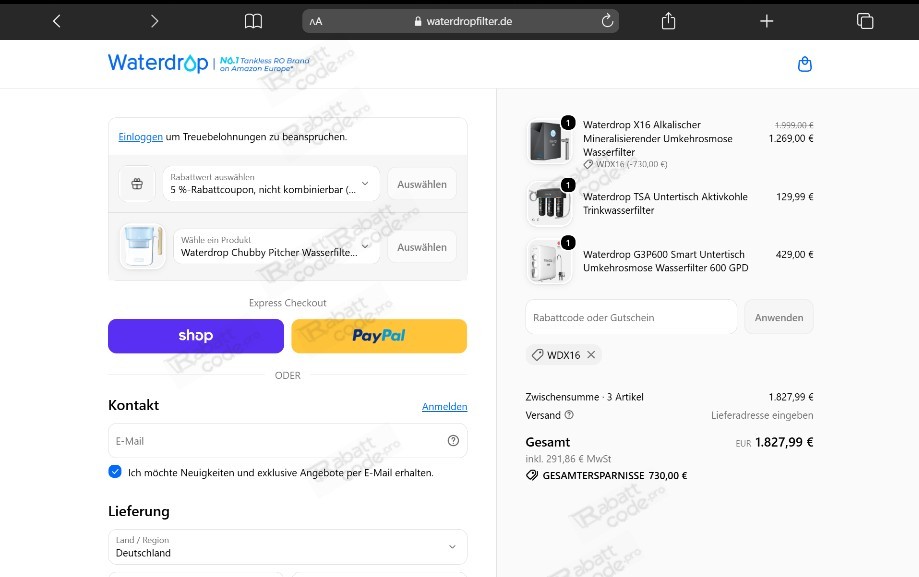Remove the WDX16 discount code tag
This screenshot has width=919, height=577.
point(591,355)
